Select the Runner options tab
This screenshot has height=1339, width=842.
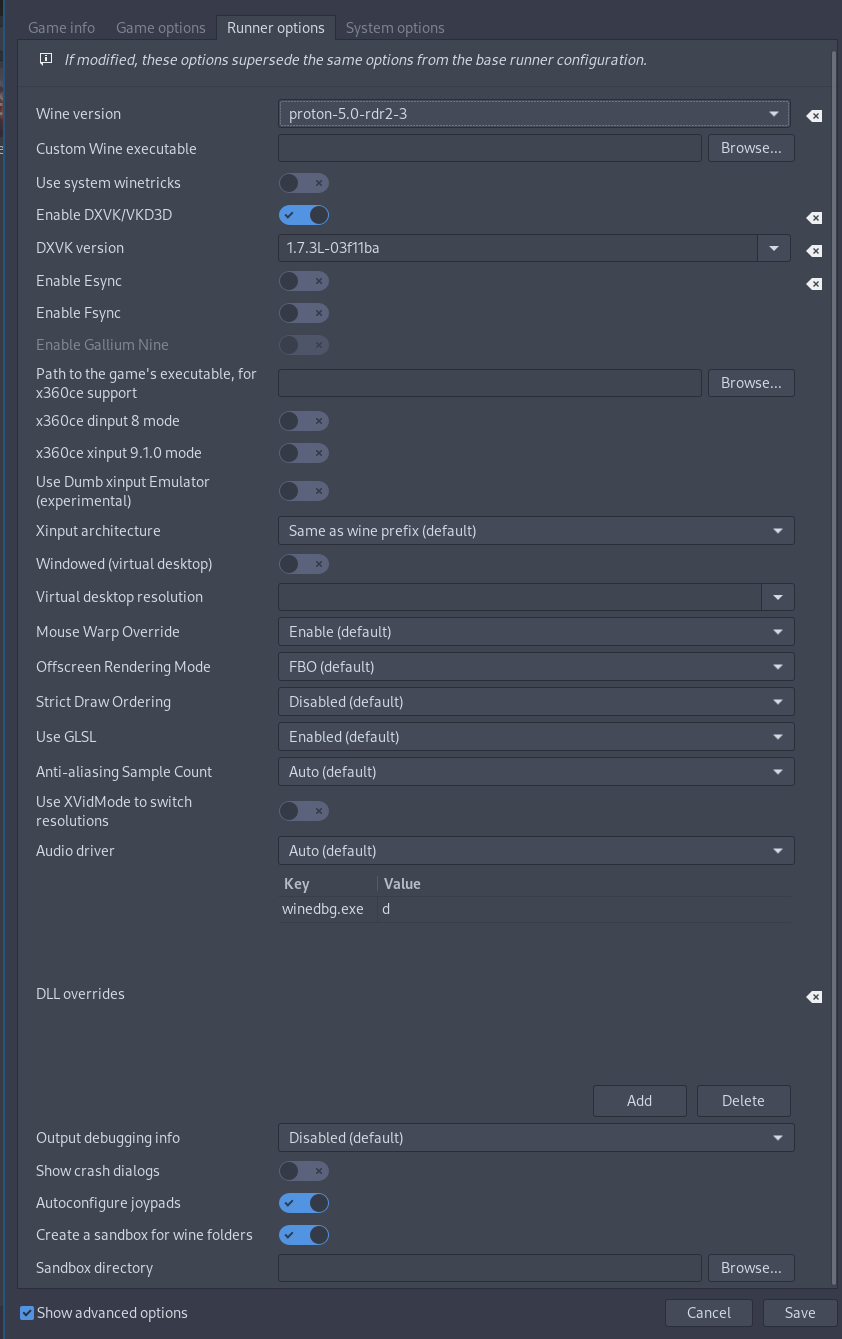pos(276,27)
